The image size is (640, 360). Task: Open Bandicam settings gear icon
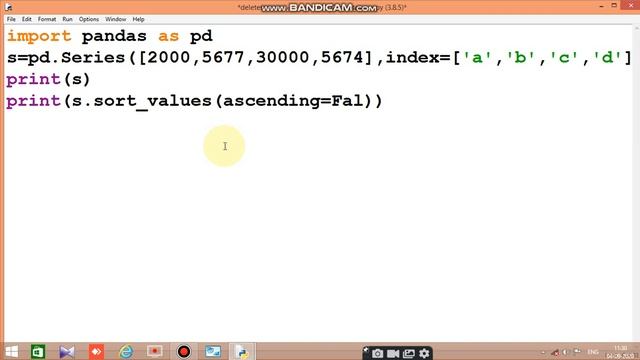point(424,353)
